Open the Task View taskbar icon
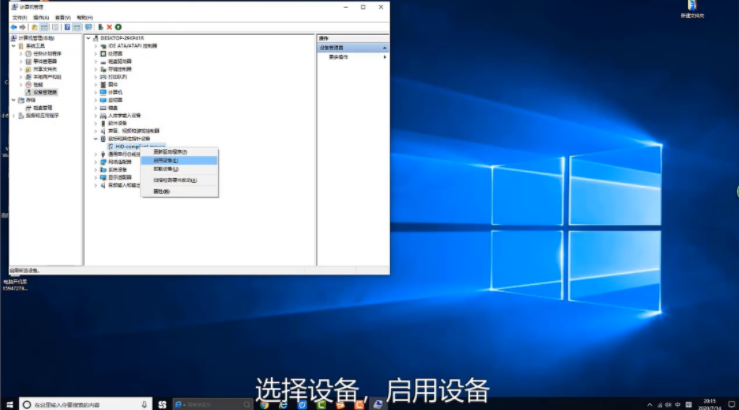This screenshot has width=739, height=410. coord(162,404)
